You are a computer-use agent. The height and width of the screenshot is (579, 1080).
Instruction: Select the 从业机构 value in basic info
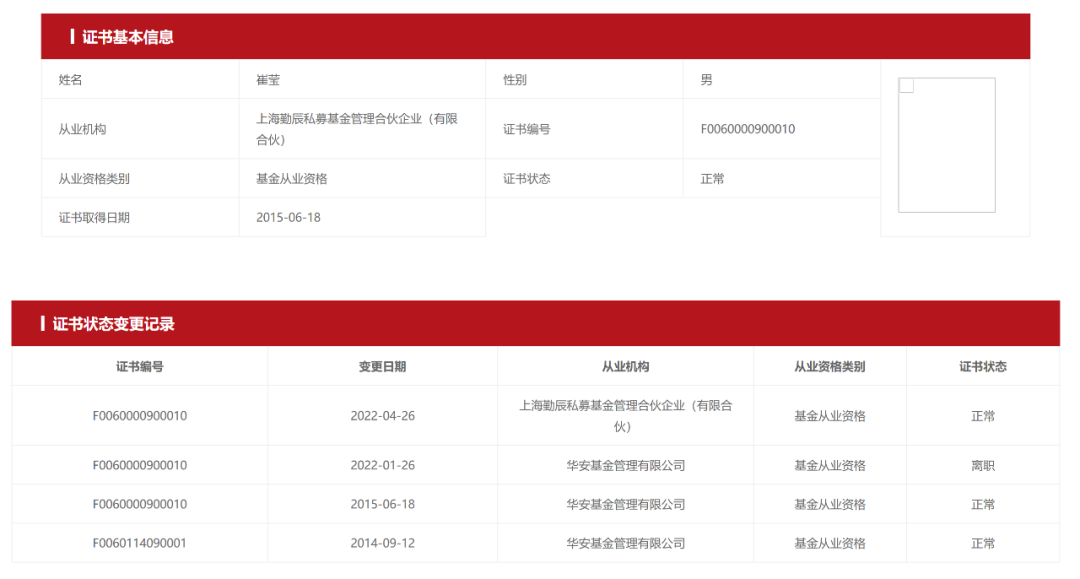pos(357,129)
